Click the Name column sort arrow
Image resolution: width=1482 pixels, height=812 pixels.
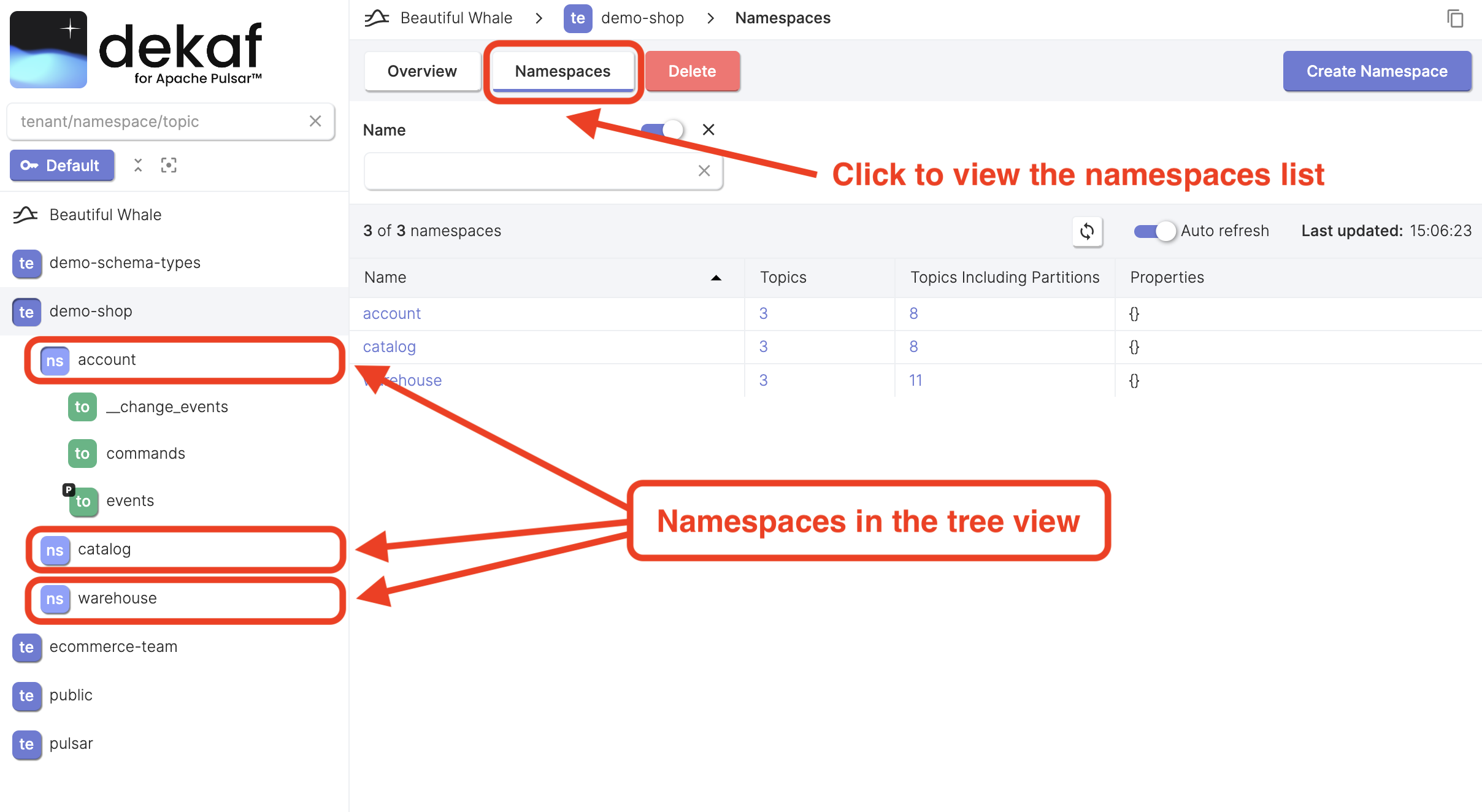(x=715, y=278)
